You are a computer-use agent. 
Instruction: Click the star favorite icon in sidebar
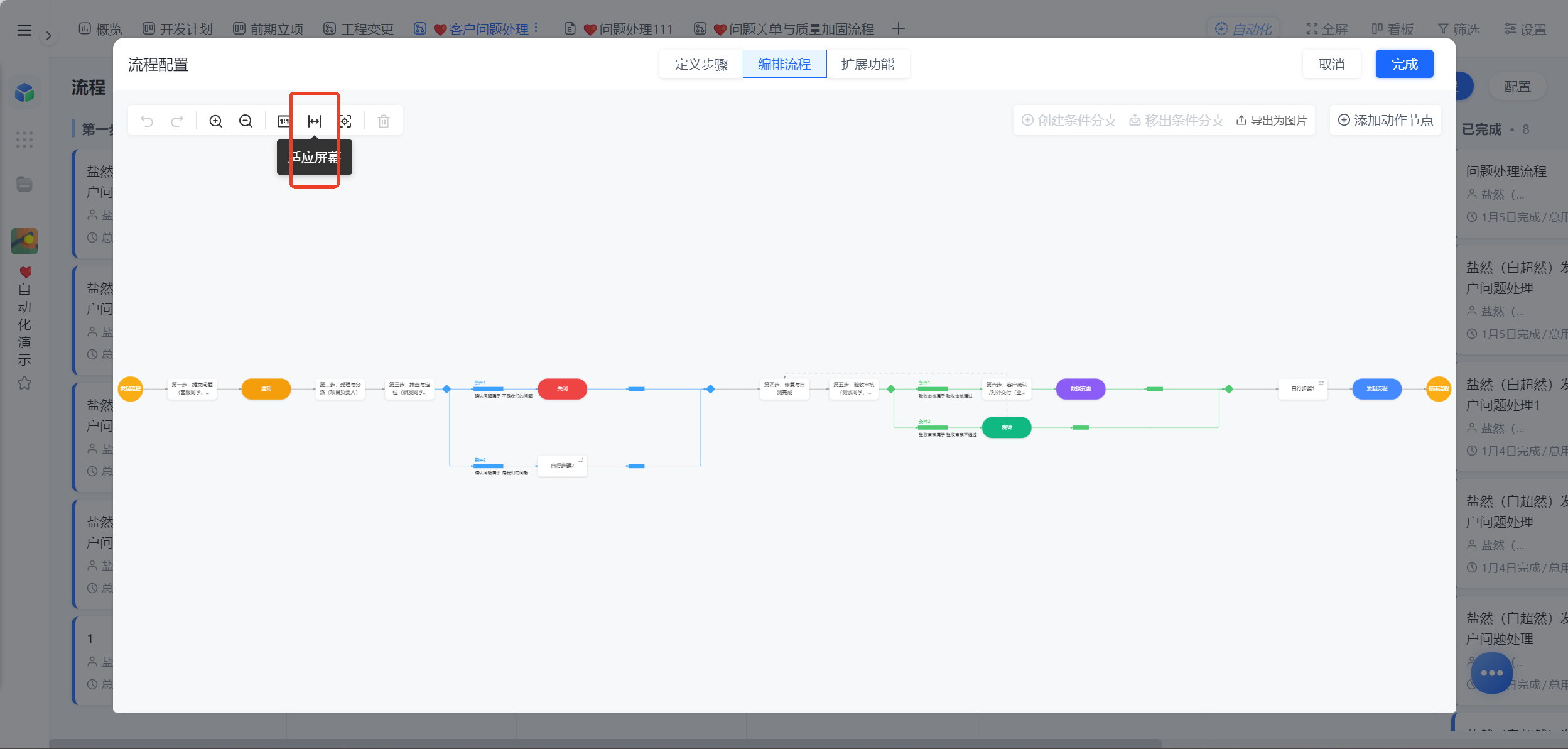24,383
